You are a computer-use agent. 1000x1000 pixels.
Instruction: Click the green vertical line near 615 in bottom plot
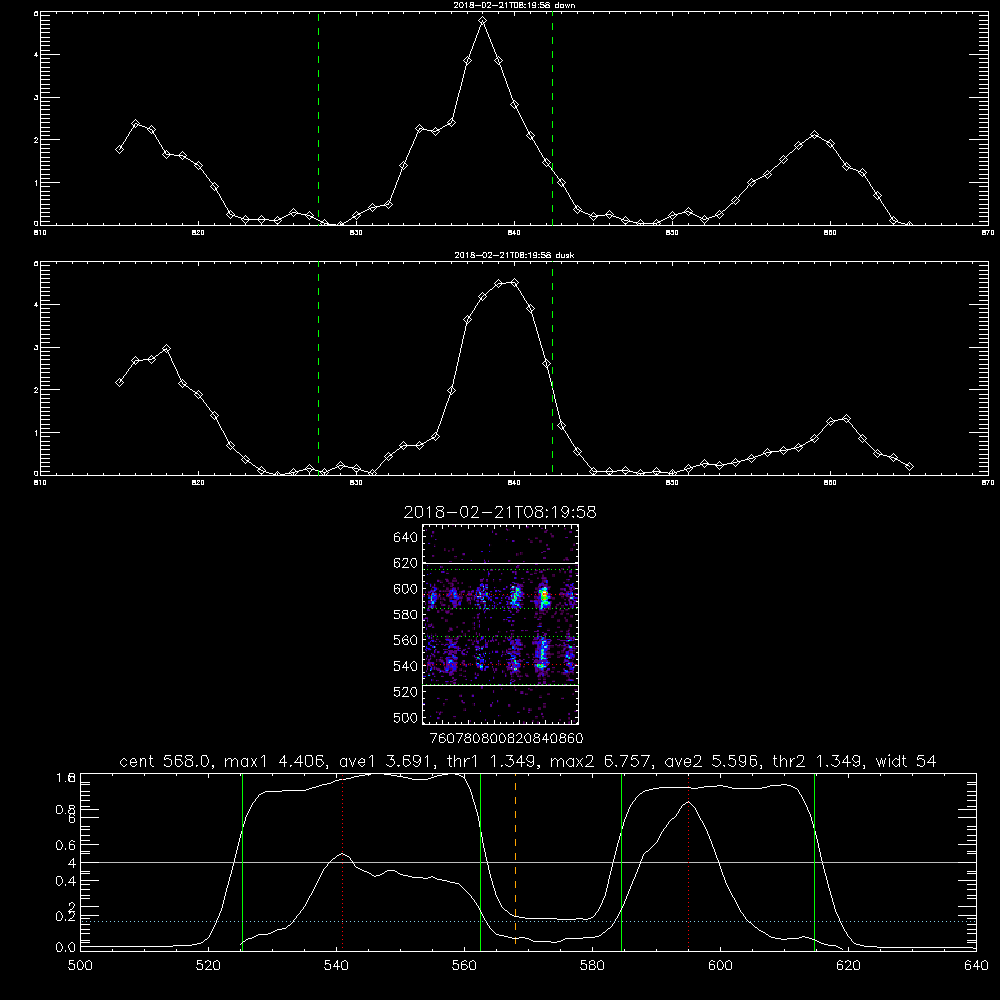tap(814, 861)
